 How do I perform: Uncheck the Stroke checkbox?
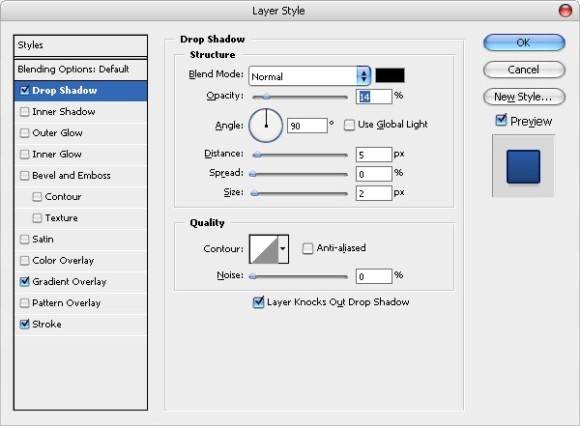24,324
